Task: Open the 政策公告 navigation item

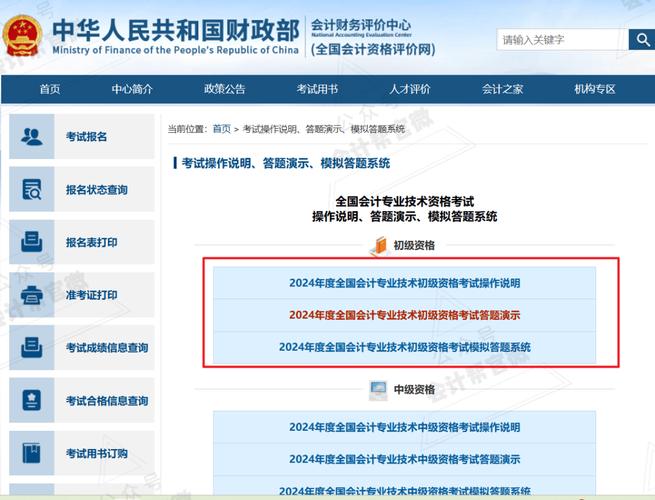Action: [224, 89]
